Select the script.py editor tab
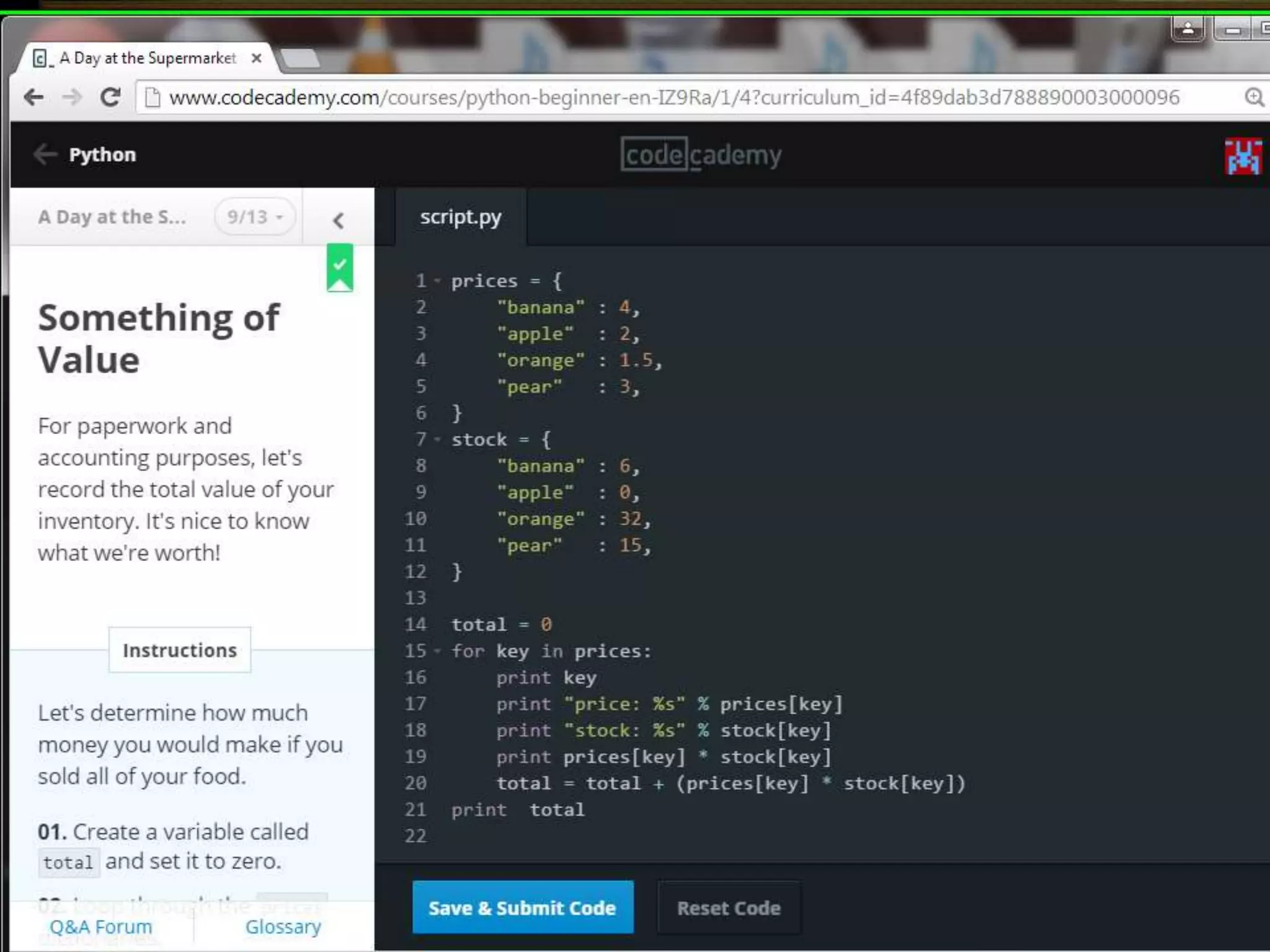 coord(460,218)
